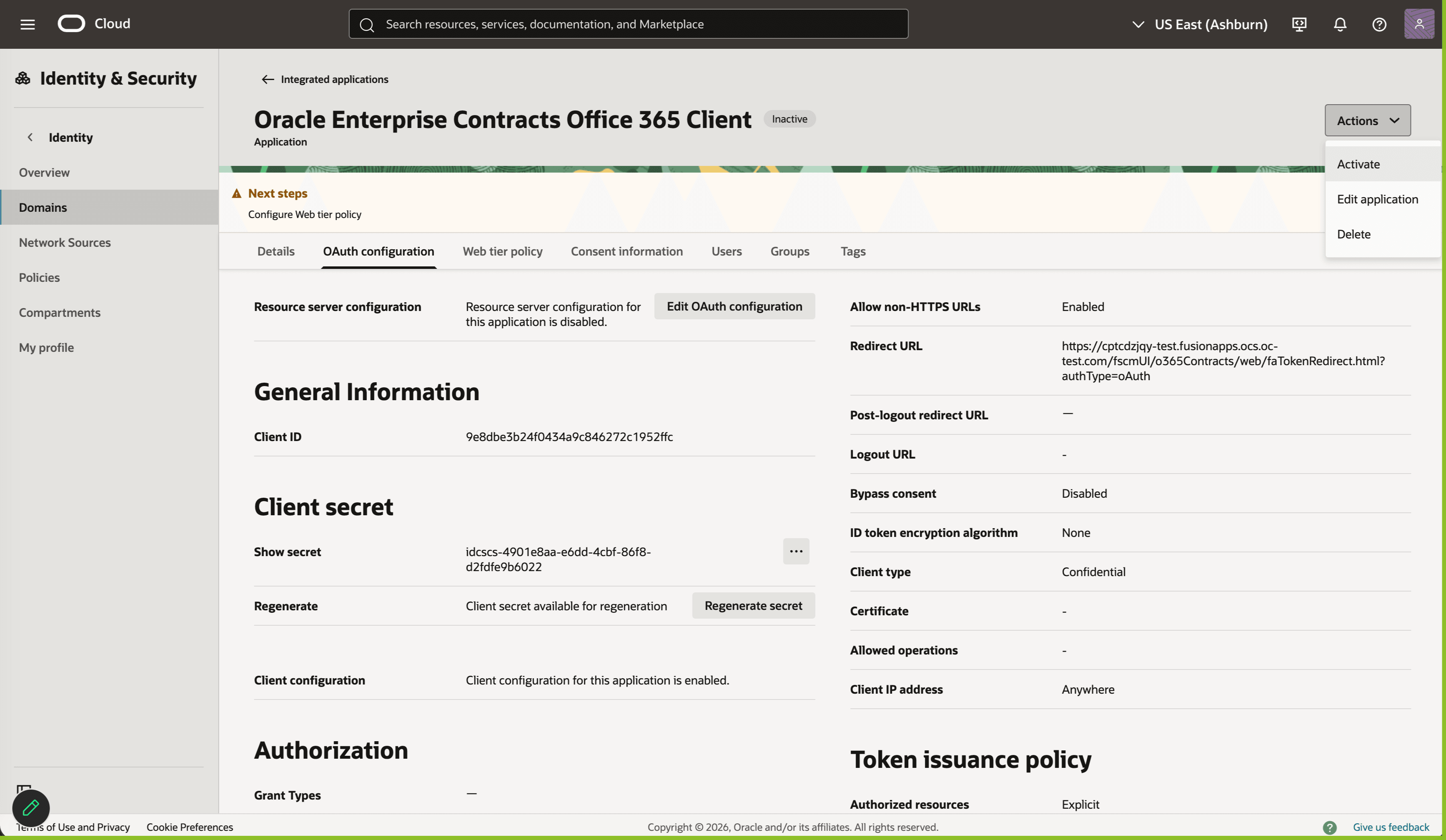Switch to the Details tab
Screen dimensions: 1446x840
(x=276, y=251)
